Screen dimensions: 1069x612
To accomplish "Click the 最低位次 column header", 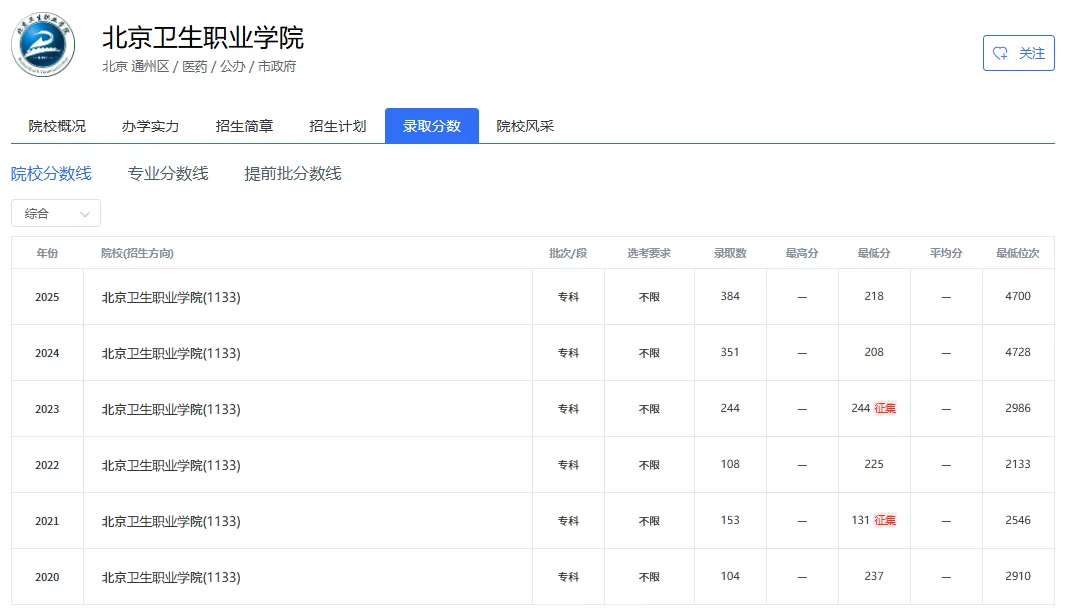I will pyautogui.click(x=1018, y=253).
